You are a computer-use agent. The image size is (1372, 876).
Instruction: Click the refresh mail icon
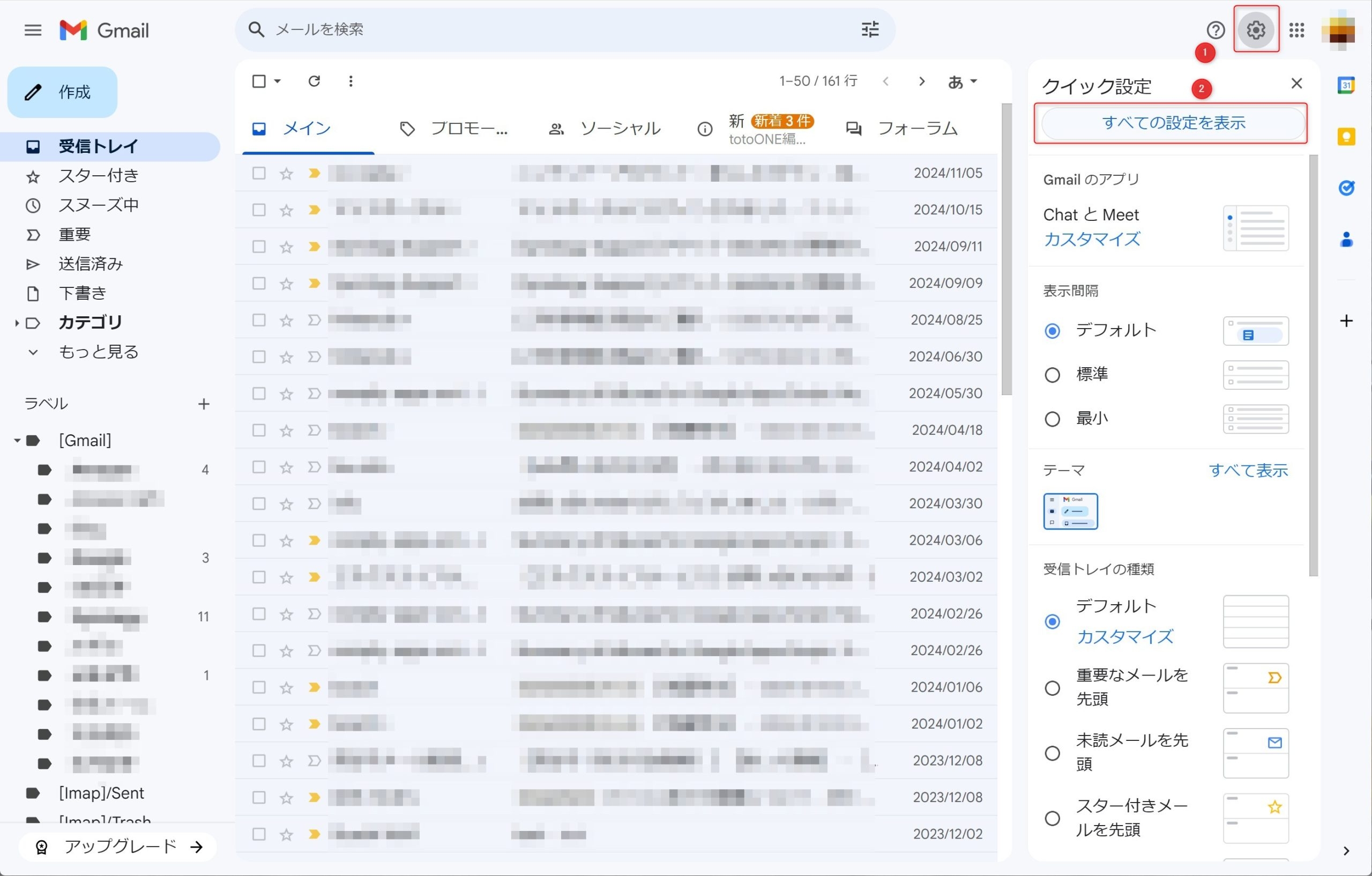(314, 81)
